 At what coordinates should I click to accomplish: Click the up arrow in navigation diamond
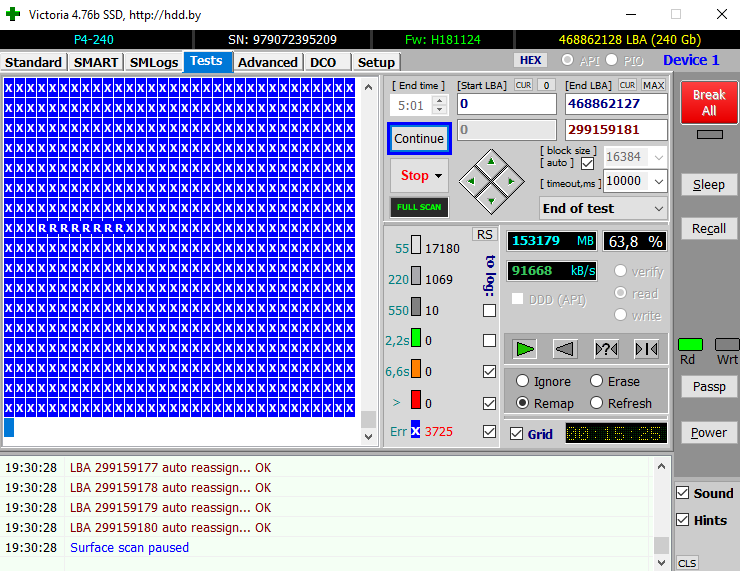pyautogui.click(x=491, y=161)
